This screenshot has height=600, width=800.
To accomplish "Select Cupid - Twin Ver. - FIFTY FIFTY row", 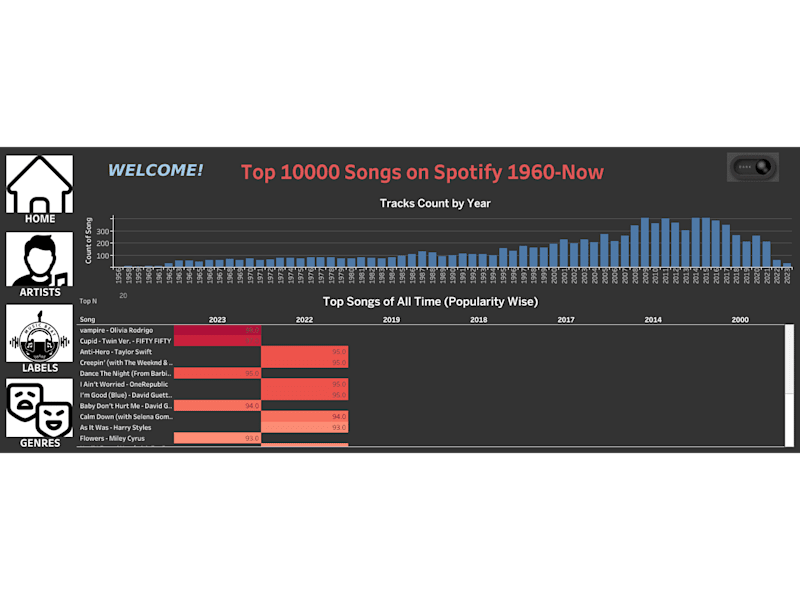I will pos(125,341).
